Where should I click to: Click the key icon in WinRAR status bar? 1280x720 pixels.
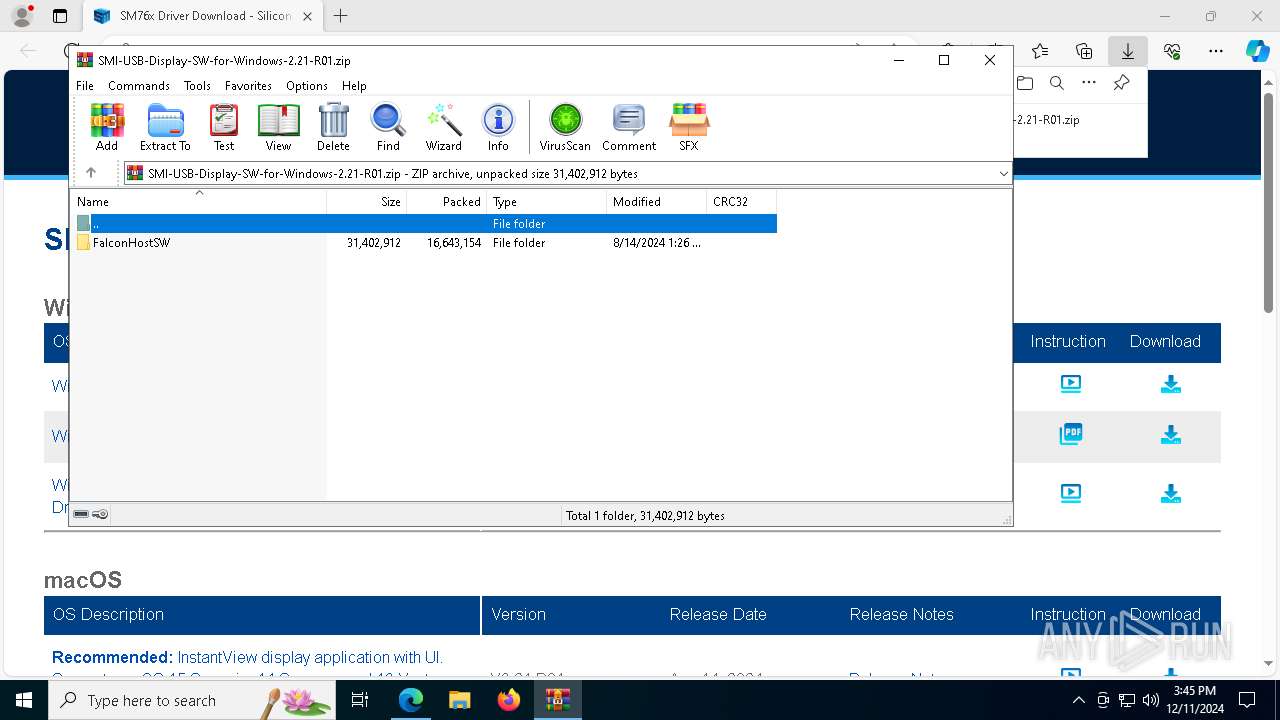pos(100,515)
